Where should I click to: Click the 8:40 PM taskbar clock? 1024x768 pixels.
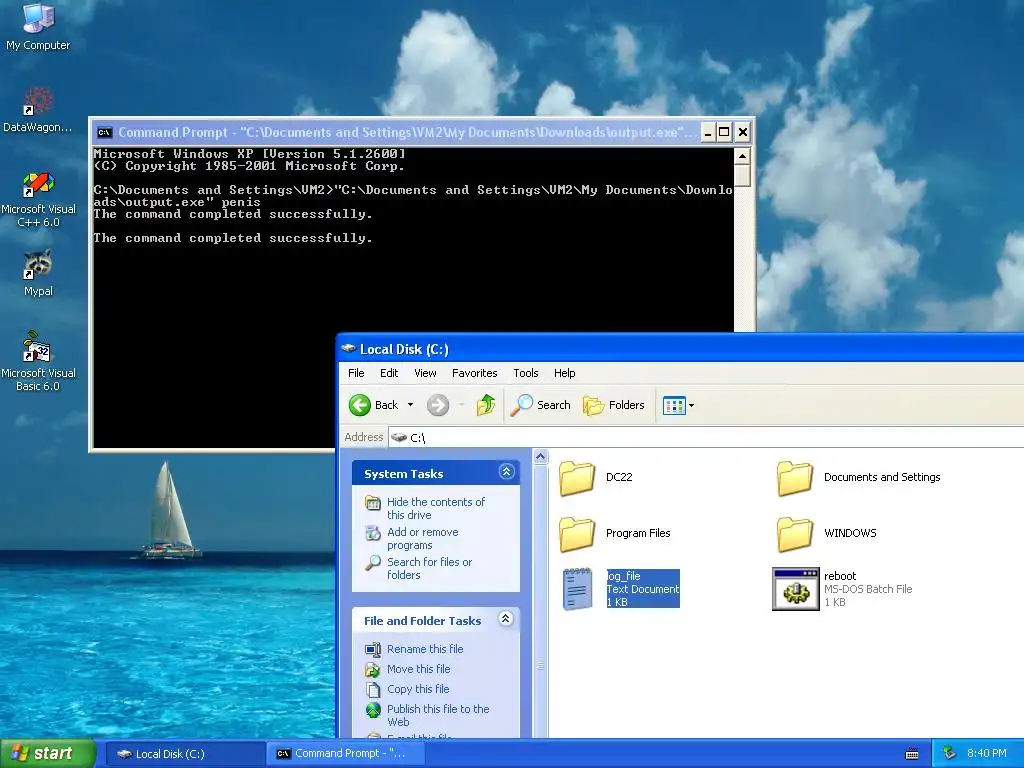click(x=987, y=754)
